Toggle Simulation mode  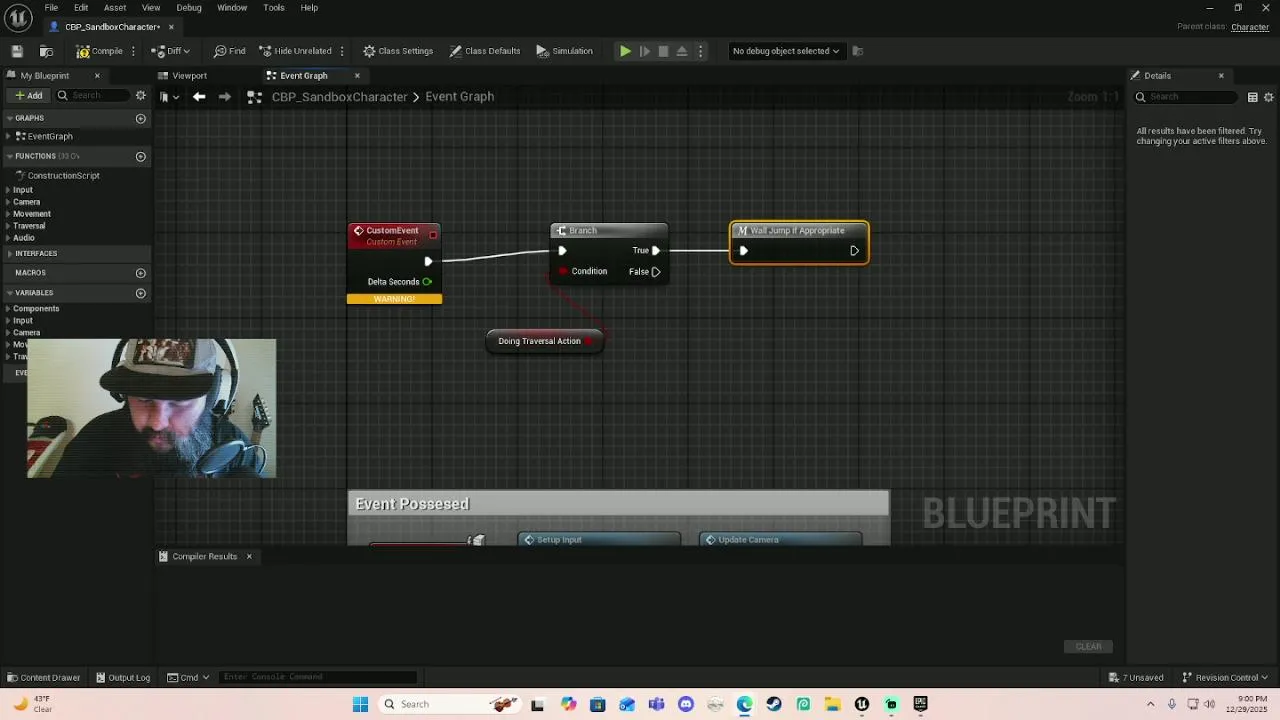point(564,51)
